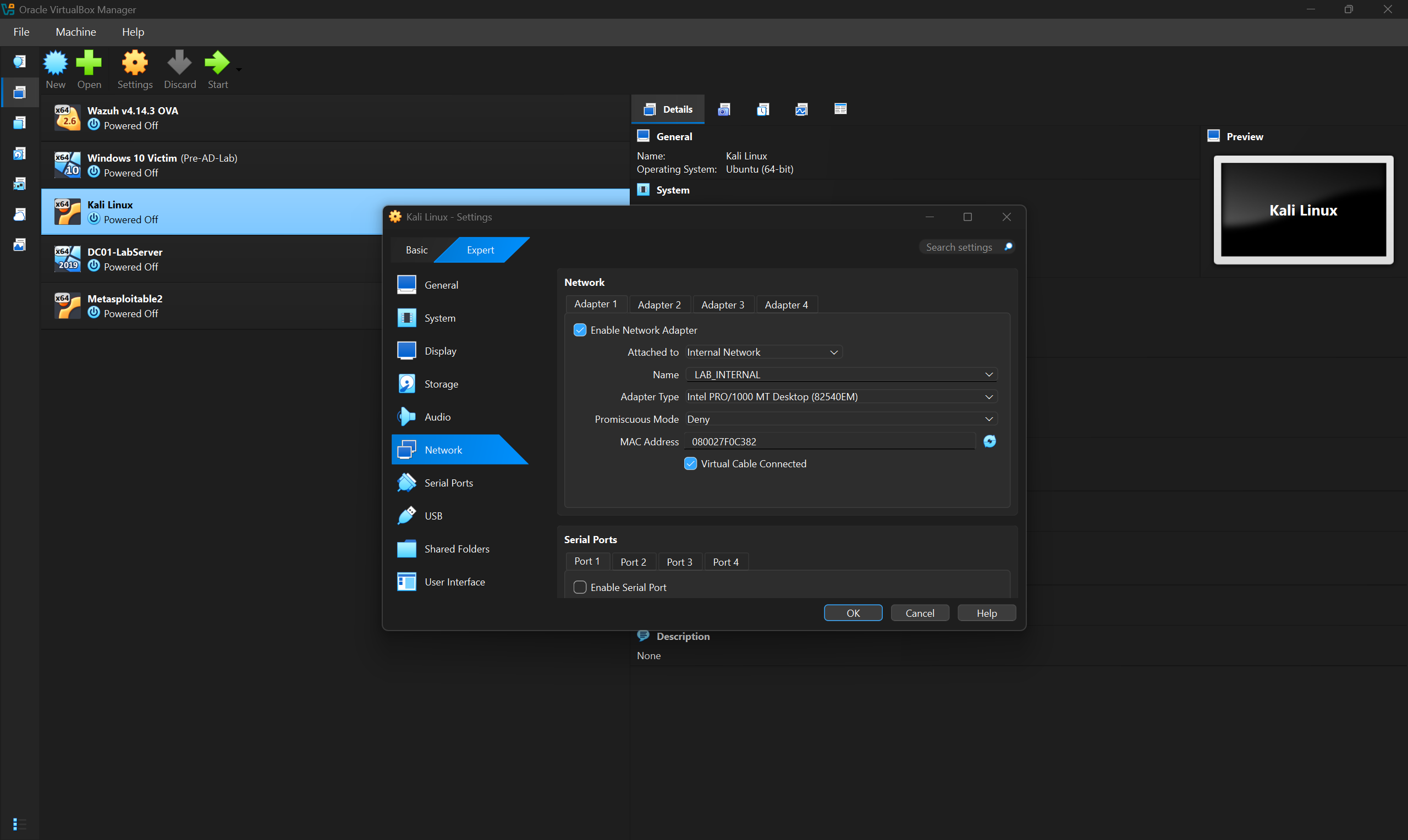
Task: Switch to the Port 2 serial tab
Action: (x=633, y=562)
